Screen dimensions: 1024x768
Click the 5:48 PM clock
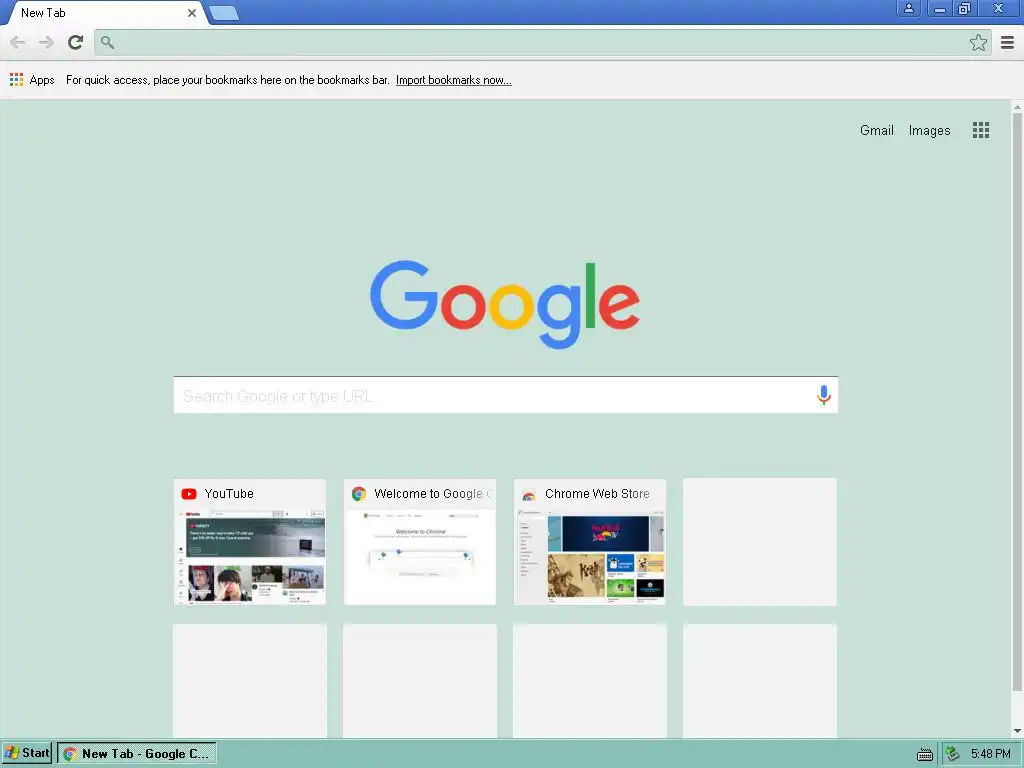[x=990, y=754]
